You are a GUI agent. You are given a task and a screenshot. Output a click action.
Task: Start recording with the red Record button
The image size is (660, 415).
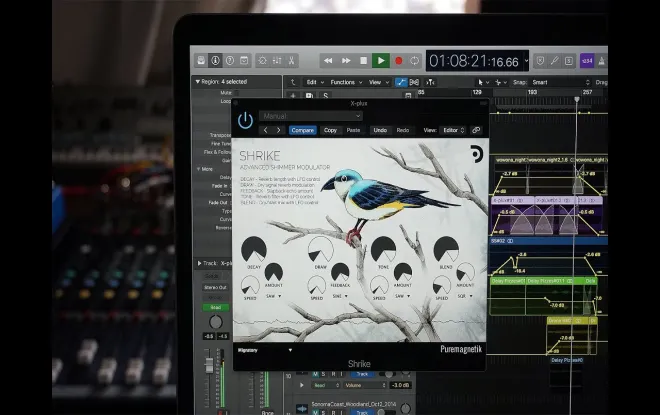coord(398,61)
